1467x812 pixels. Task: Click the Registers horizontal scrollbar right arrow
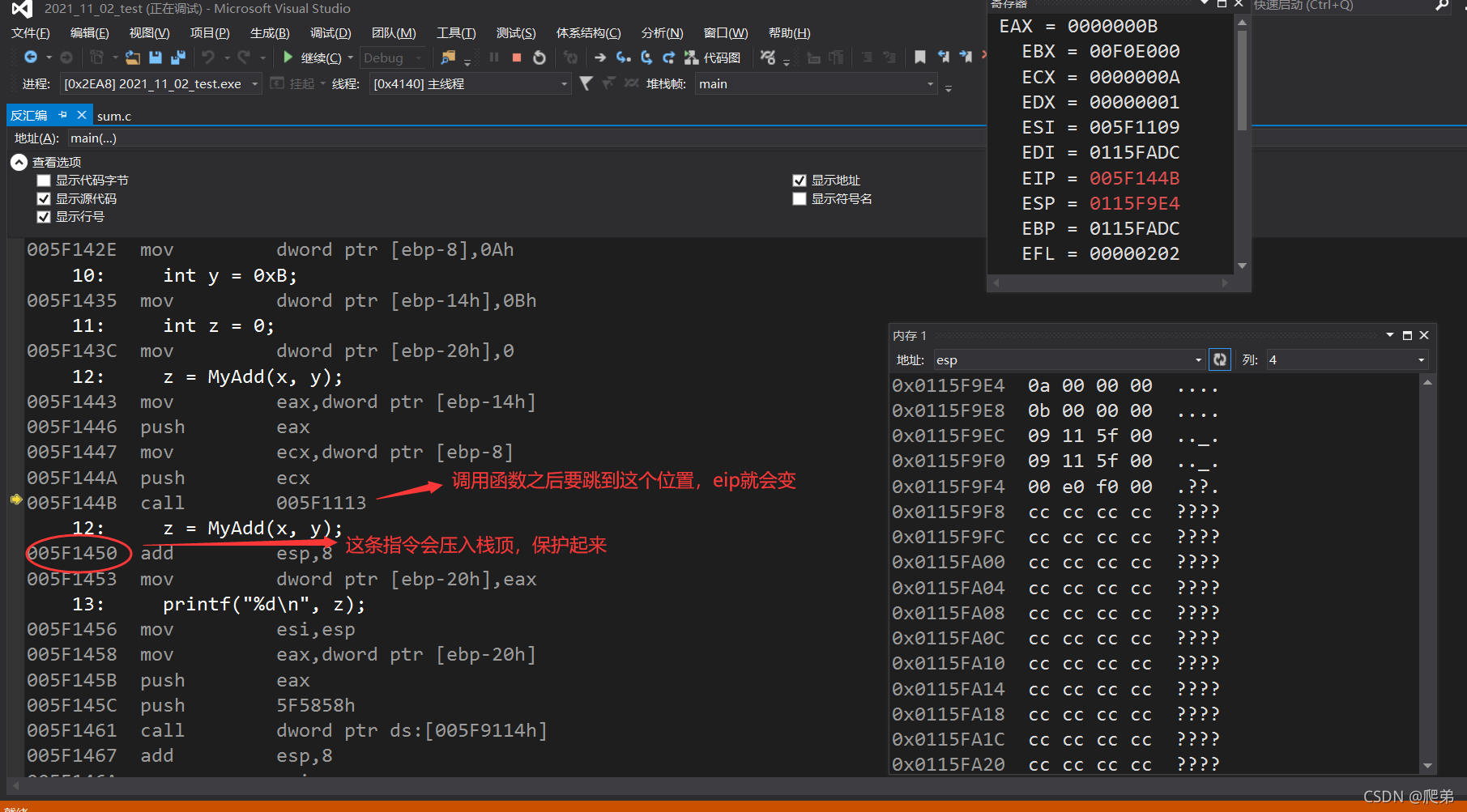pyautogui.click(x=1225, y=283)
